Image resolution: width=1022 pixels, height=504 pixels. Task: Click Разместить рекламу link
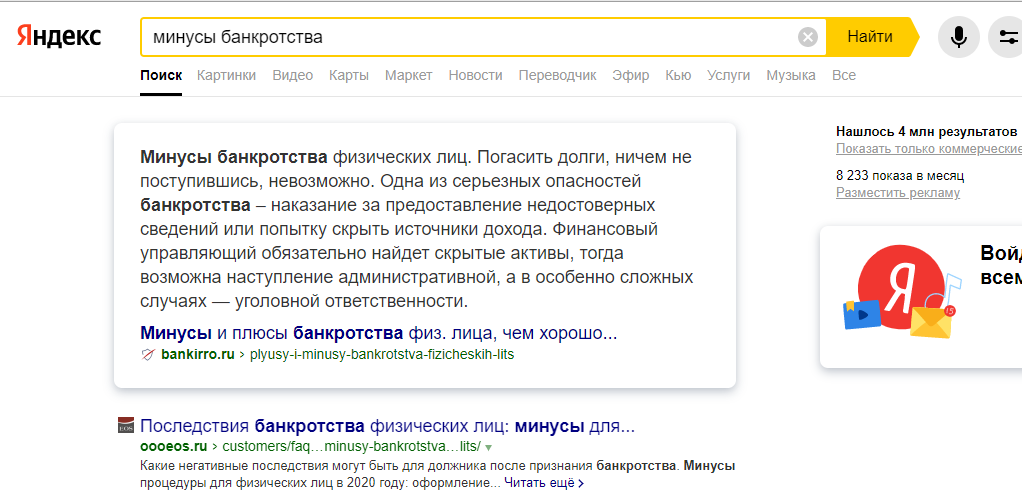coord(898,193)
